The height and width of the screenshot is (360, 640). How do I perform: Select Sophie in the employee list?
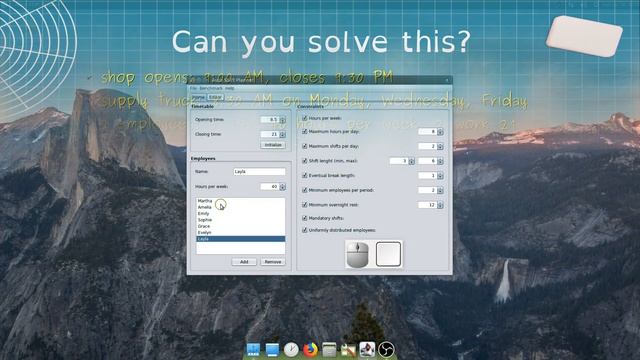point(240,220)
